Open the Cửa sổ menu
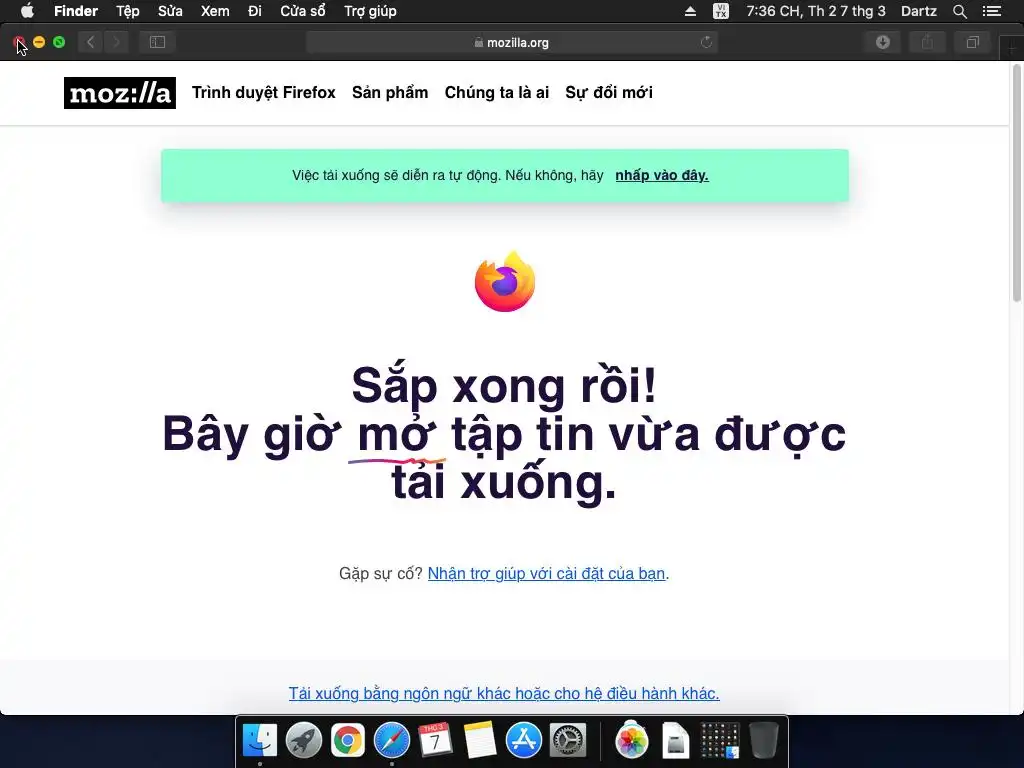Screen dimensions: 1024x768 coord(302,11)
